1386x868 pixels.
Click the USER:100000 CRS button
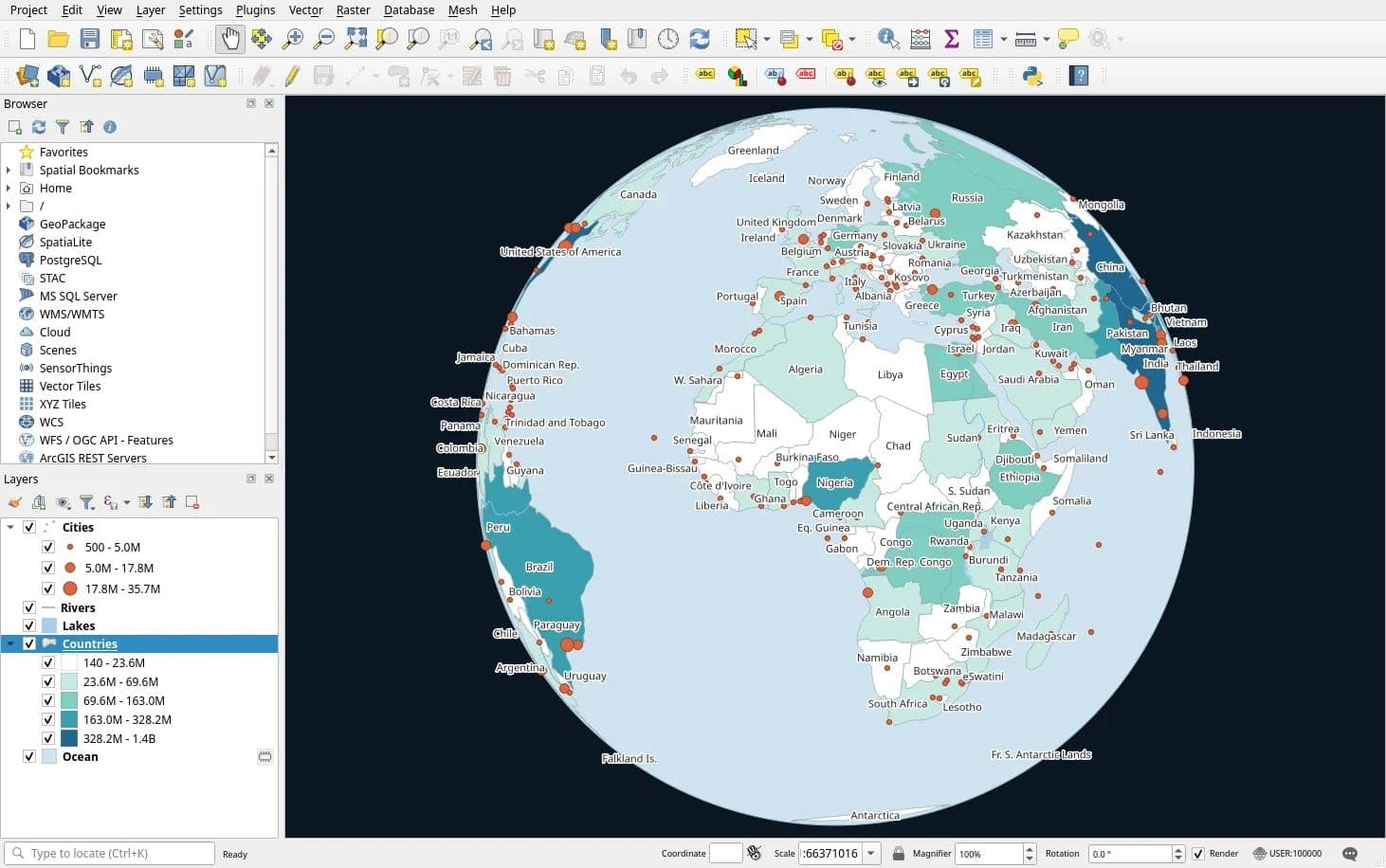[1287, 854]
